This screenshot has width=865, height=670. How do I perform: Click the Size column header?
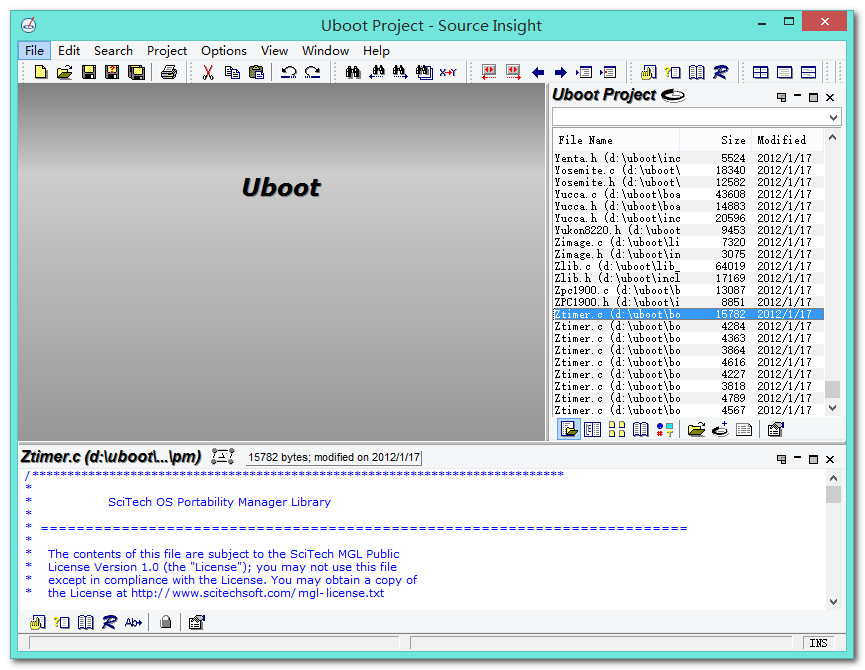(x=714, y=140)
